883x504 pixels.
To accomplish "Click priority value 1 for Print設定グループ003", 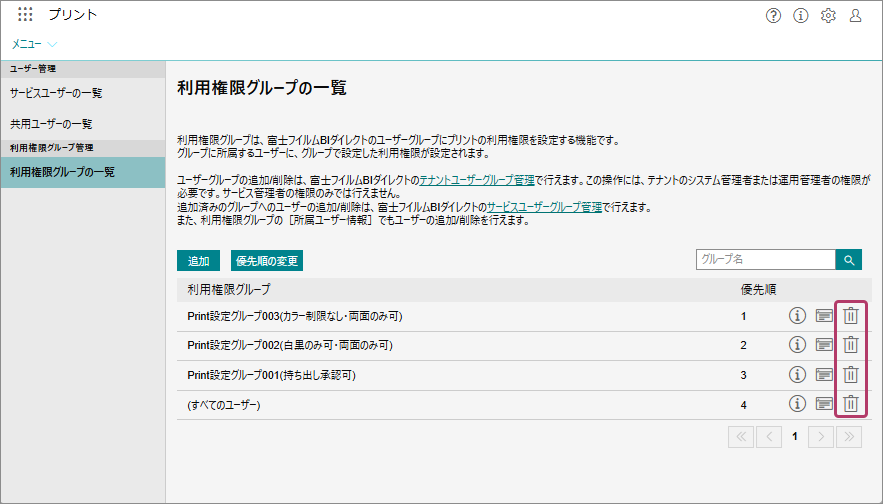I will click(743, 316).
